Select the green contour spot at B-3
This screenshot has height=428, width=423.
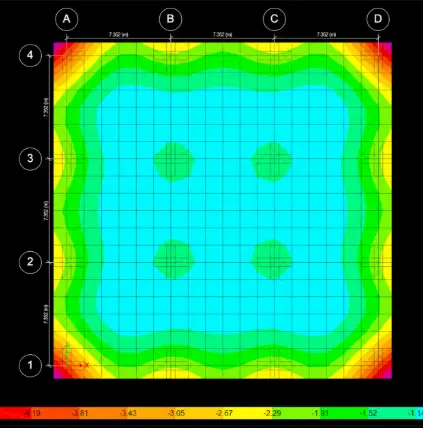point(173,162)
